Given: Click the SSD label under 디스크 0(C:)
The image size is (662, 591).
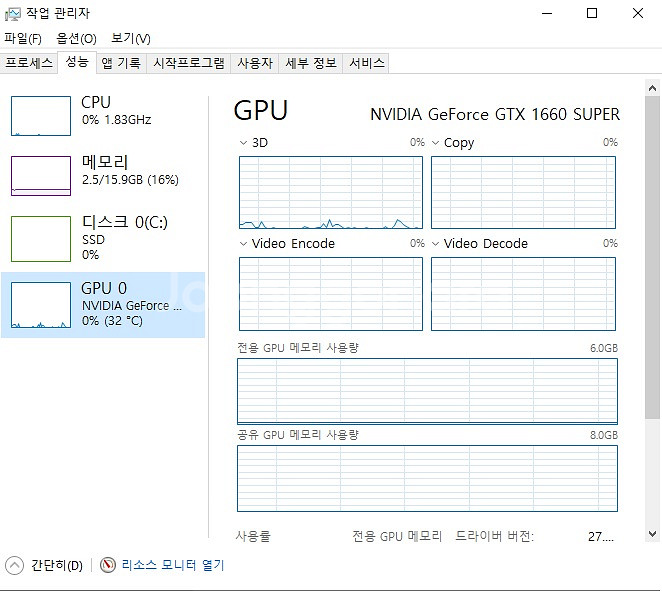Looking at the screenshot, I should click(93, 240).
